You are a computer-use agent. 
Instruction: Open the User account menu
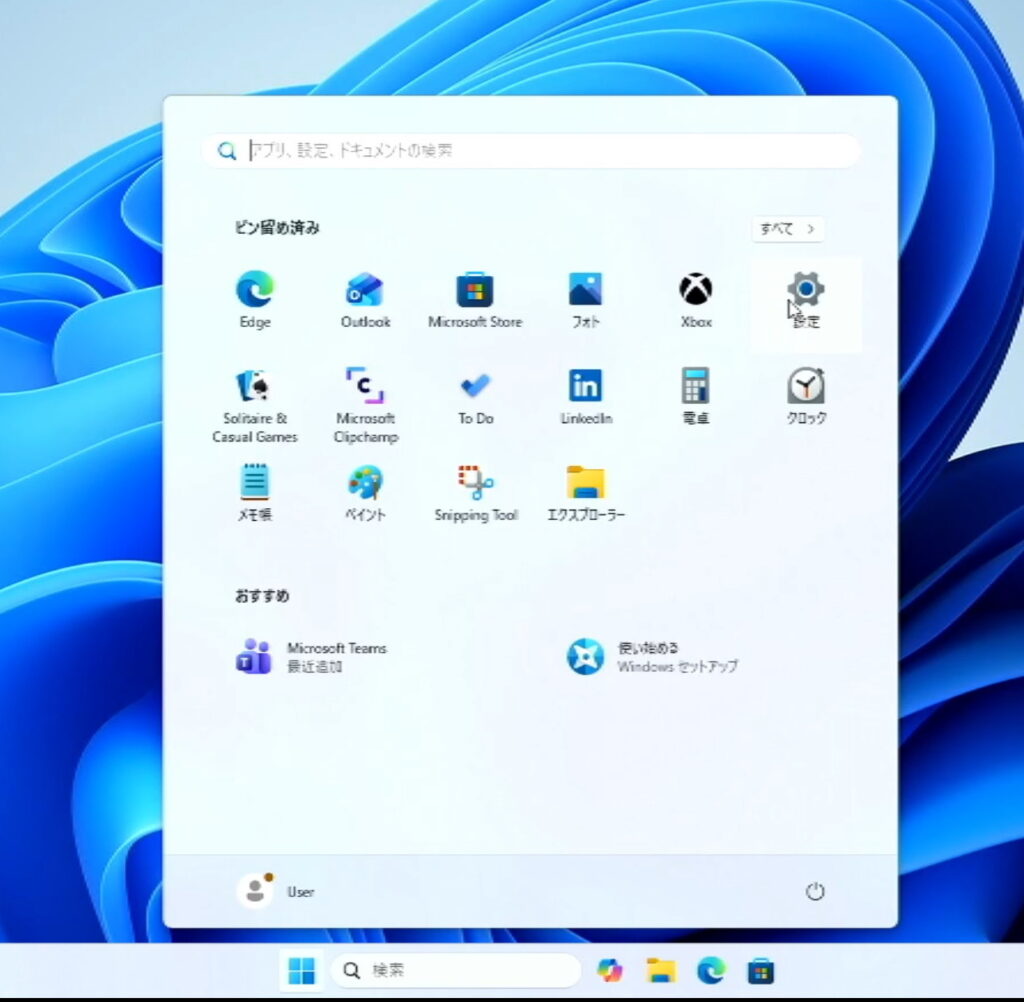(x=276, y=891)
